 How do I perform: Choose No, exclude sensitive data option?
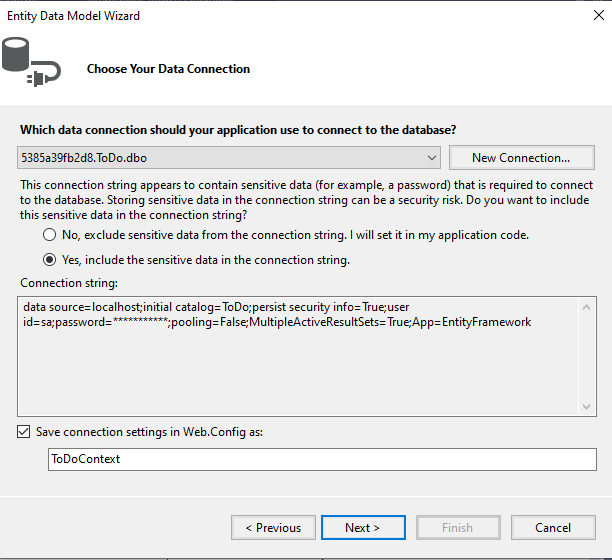pyautogui.click(x=50, y=235)
